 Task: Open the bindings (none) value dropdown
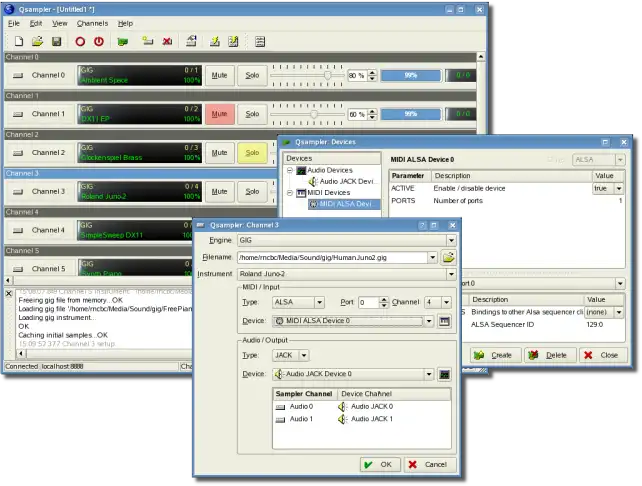point(619,312)
